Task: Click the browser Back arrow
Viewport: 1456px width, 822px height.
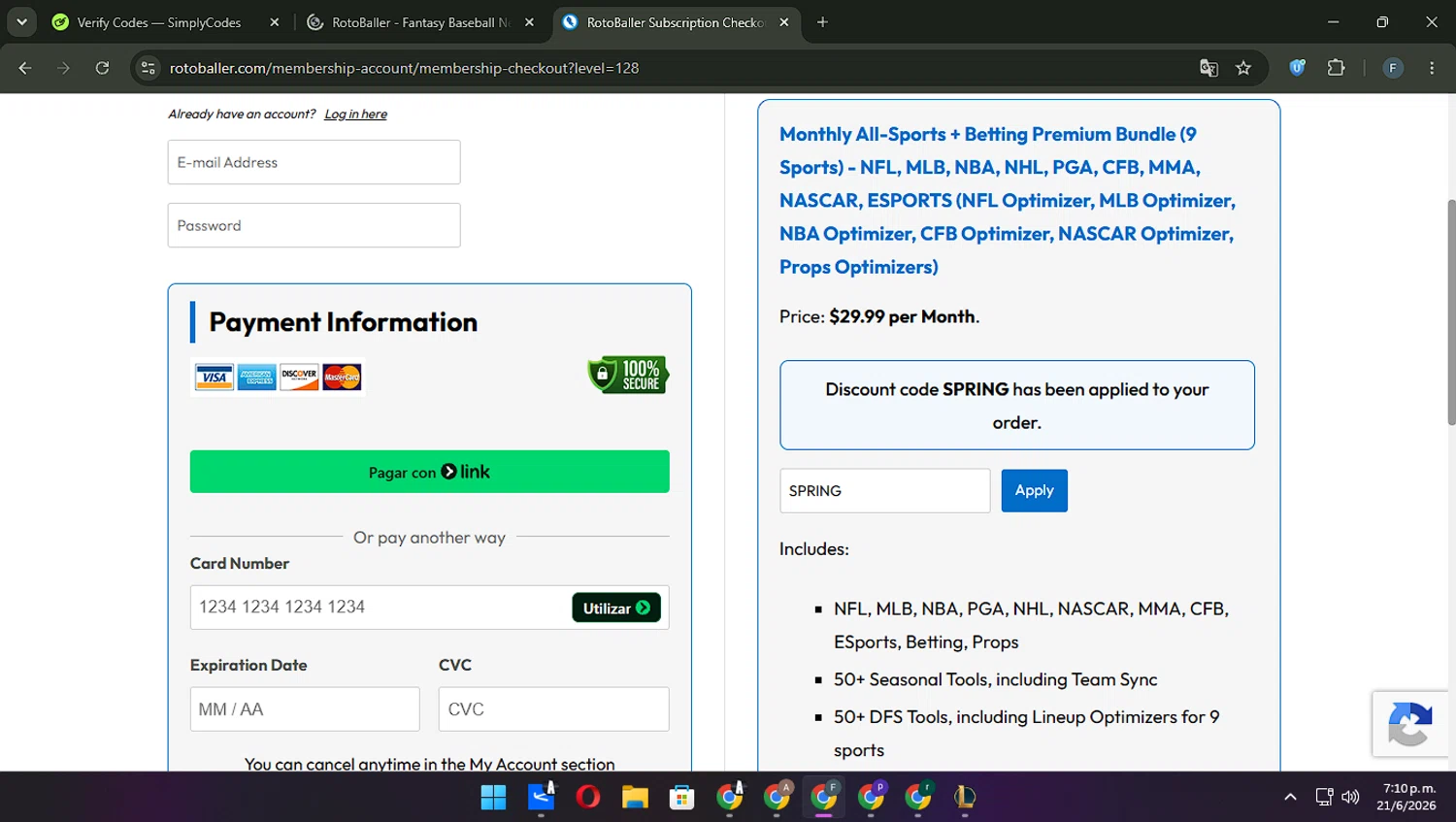Action: coord(25,68)
